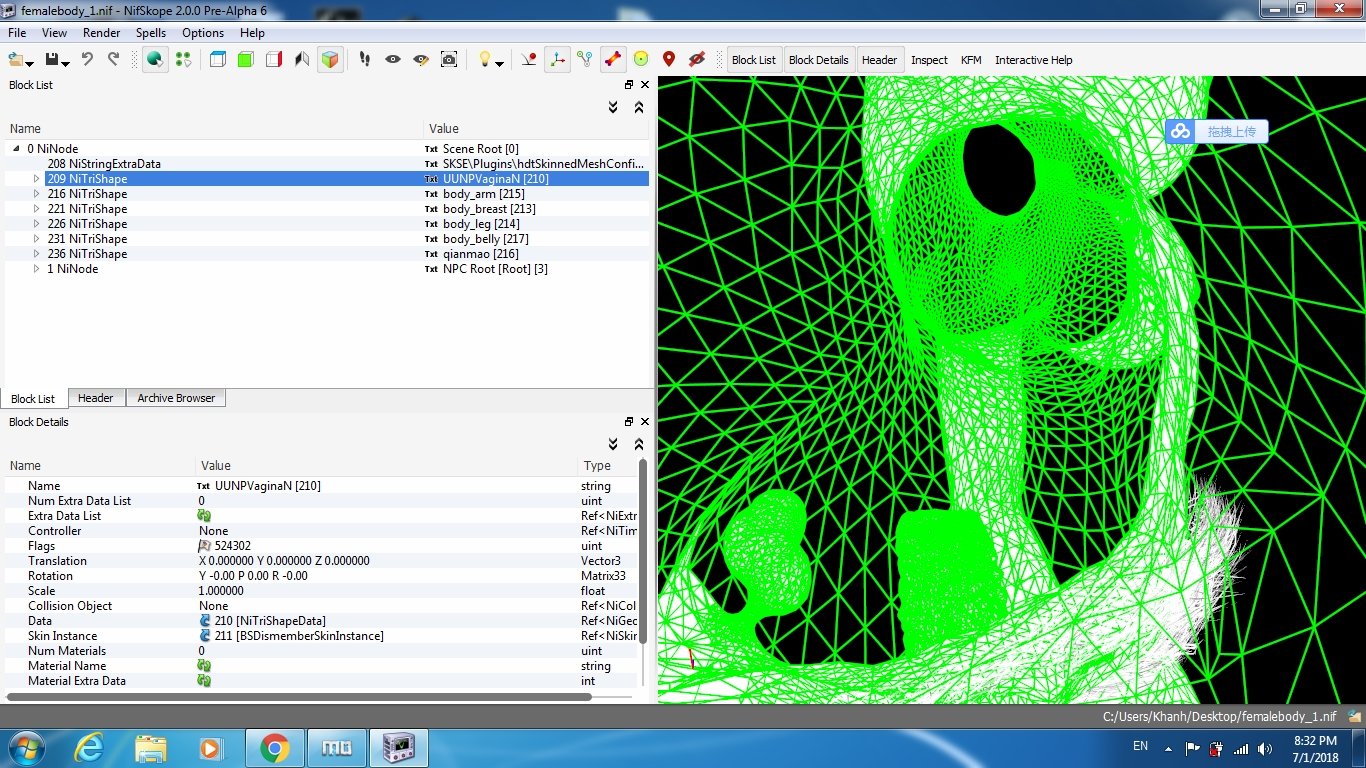
Task: Expand all rows in Block List panel
Action: click(613, 107)
